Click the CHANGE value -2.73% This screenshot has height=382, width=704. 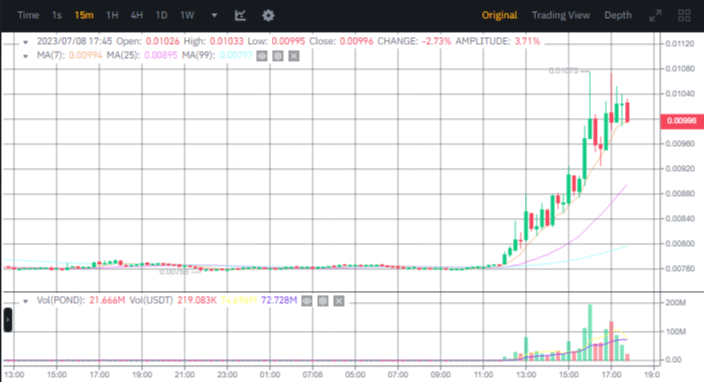(436, 41)
